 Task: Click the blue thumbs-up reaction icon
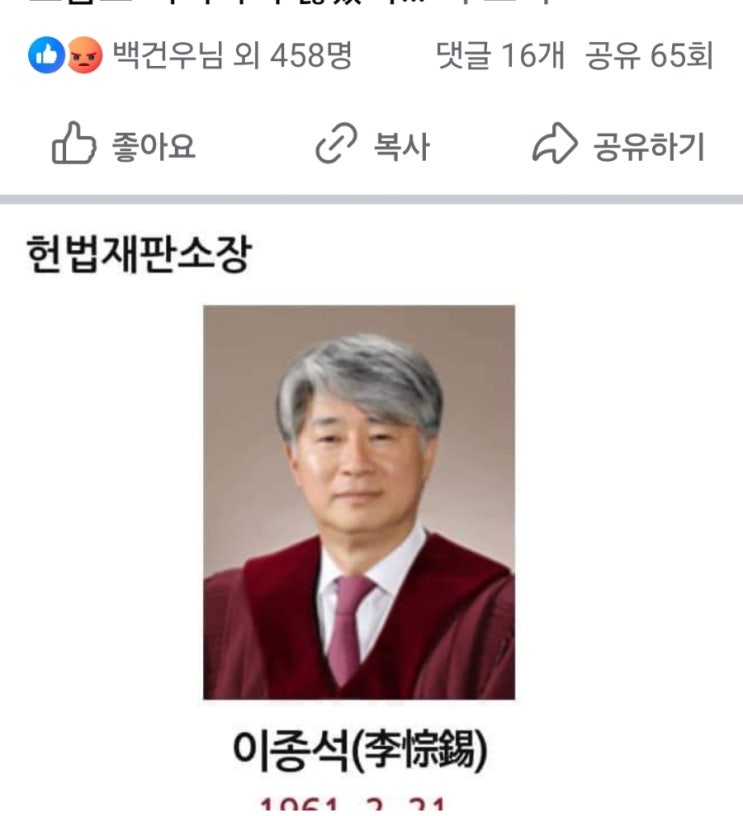click(46, 55)
